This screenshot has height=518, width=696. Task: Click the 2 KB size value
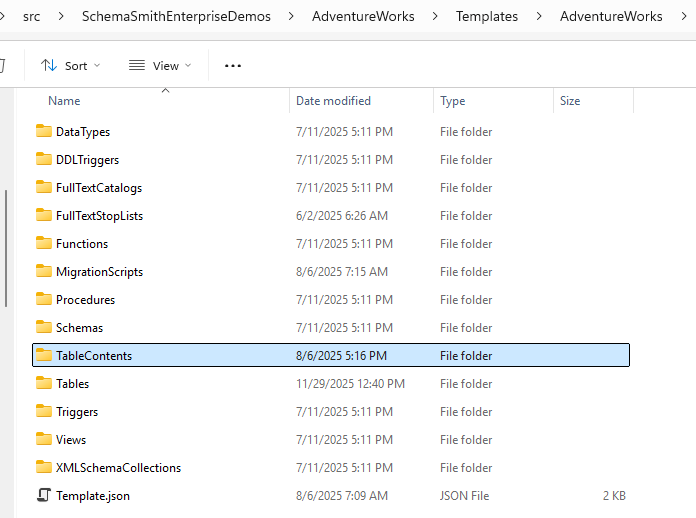(614, 495)
